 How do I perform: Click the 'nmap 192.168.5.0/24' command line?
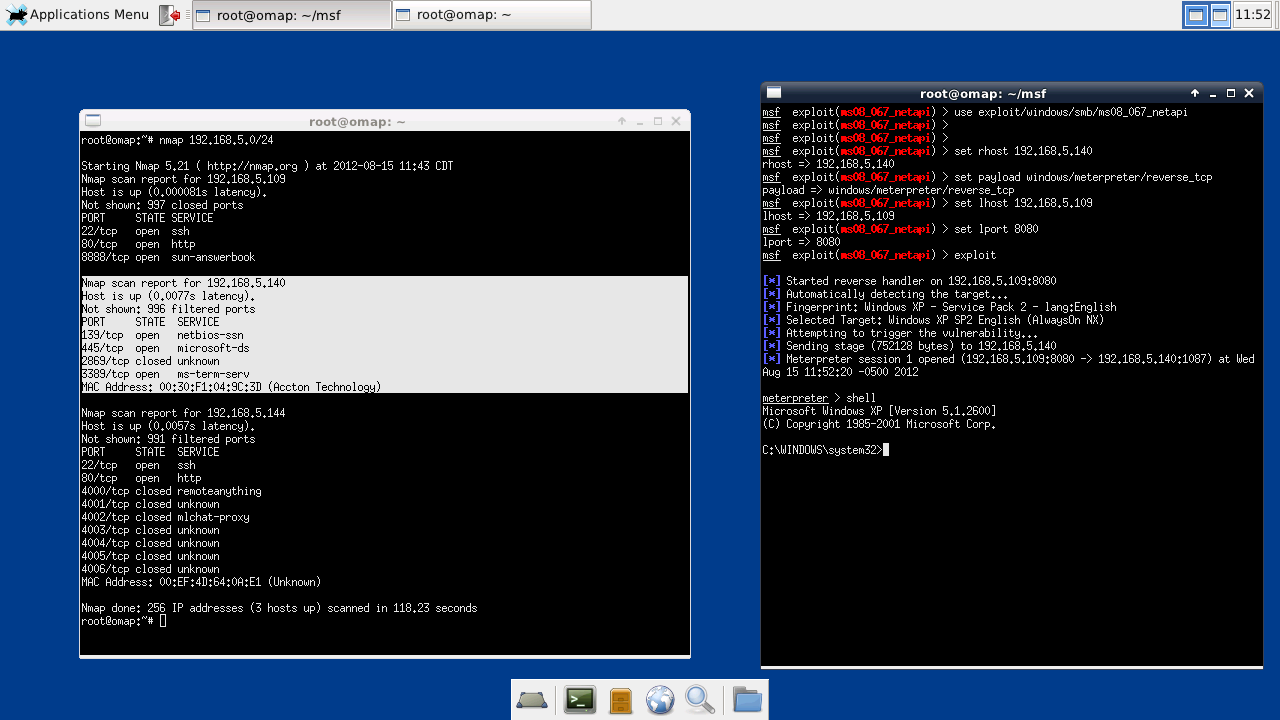177,140
